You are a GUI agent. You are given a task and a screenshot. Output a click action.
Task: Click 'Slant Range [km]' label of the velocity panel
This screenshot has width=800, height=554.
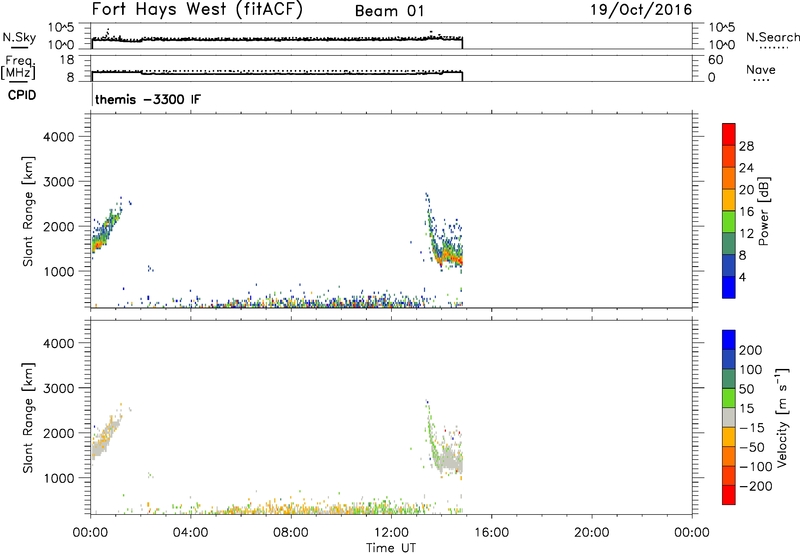tap(28, 418)
